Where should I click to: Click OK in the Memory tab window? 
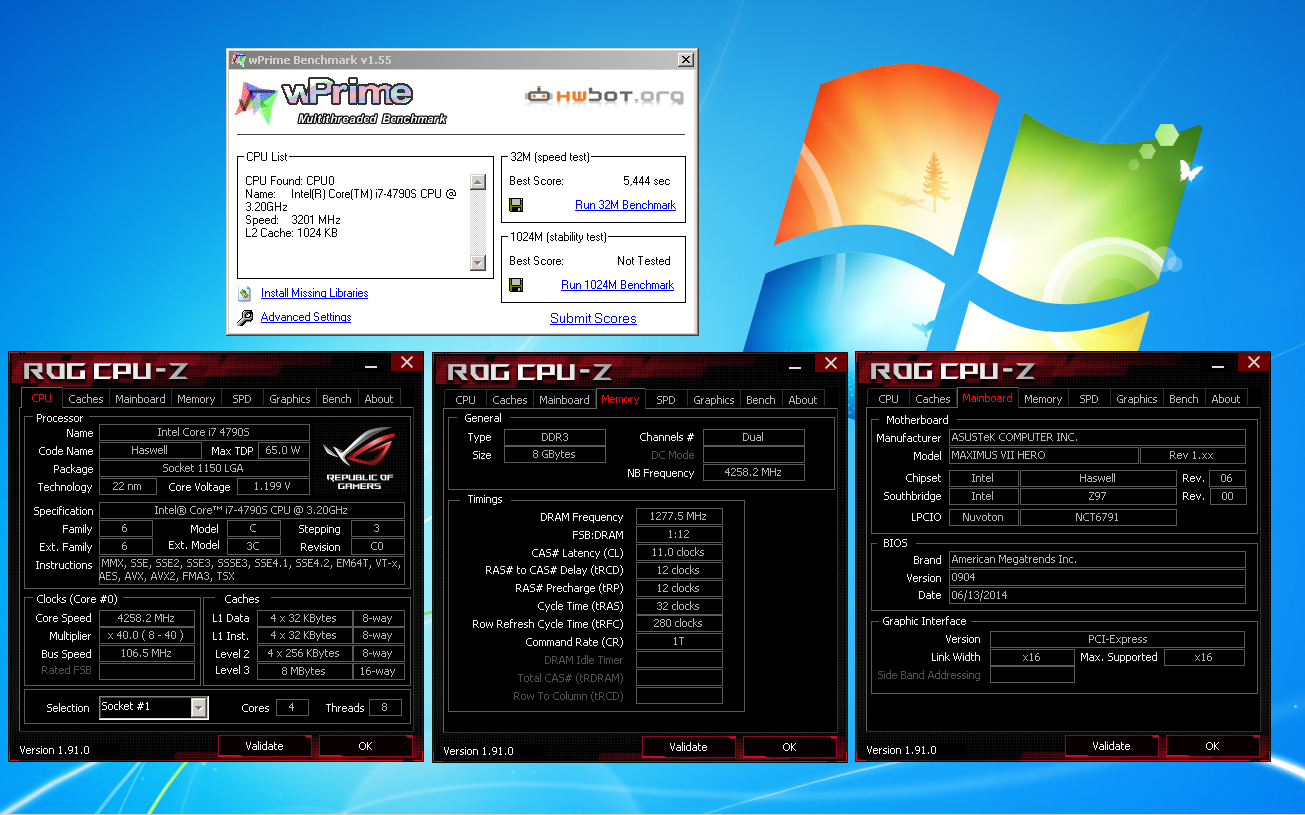[789, 747]
